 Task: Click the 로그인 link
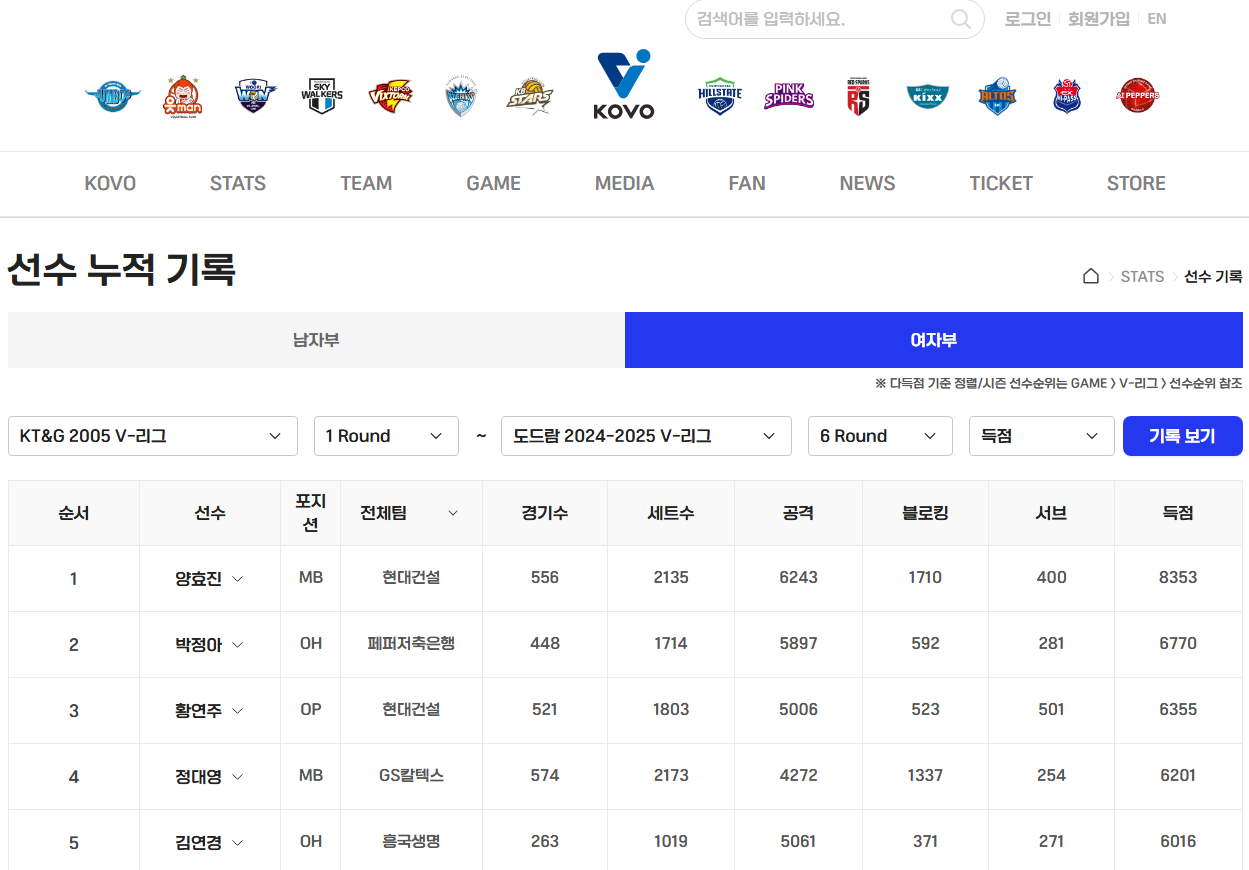pos(1027,18)
